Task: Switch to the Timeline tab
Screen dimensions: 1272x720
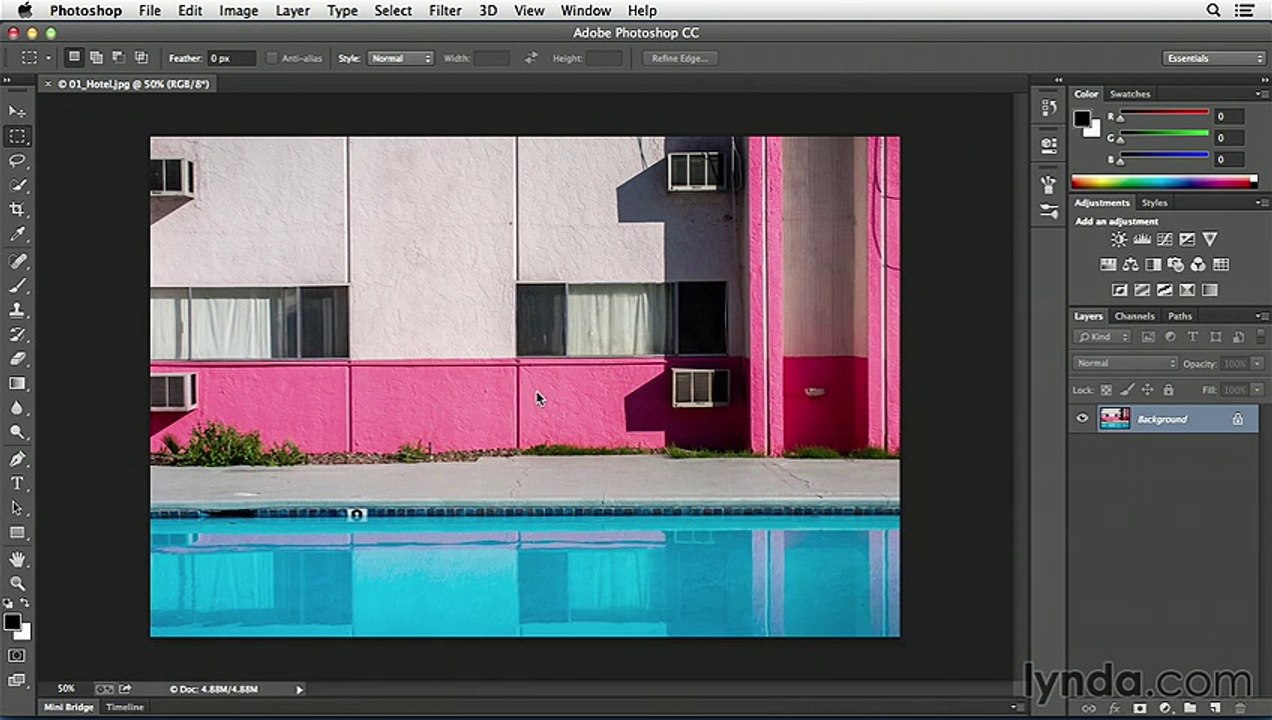Action: pyautogui.click(x=125, y=707)
